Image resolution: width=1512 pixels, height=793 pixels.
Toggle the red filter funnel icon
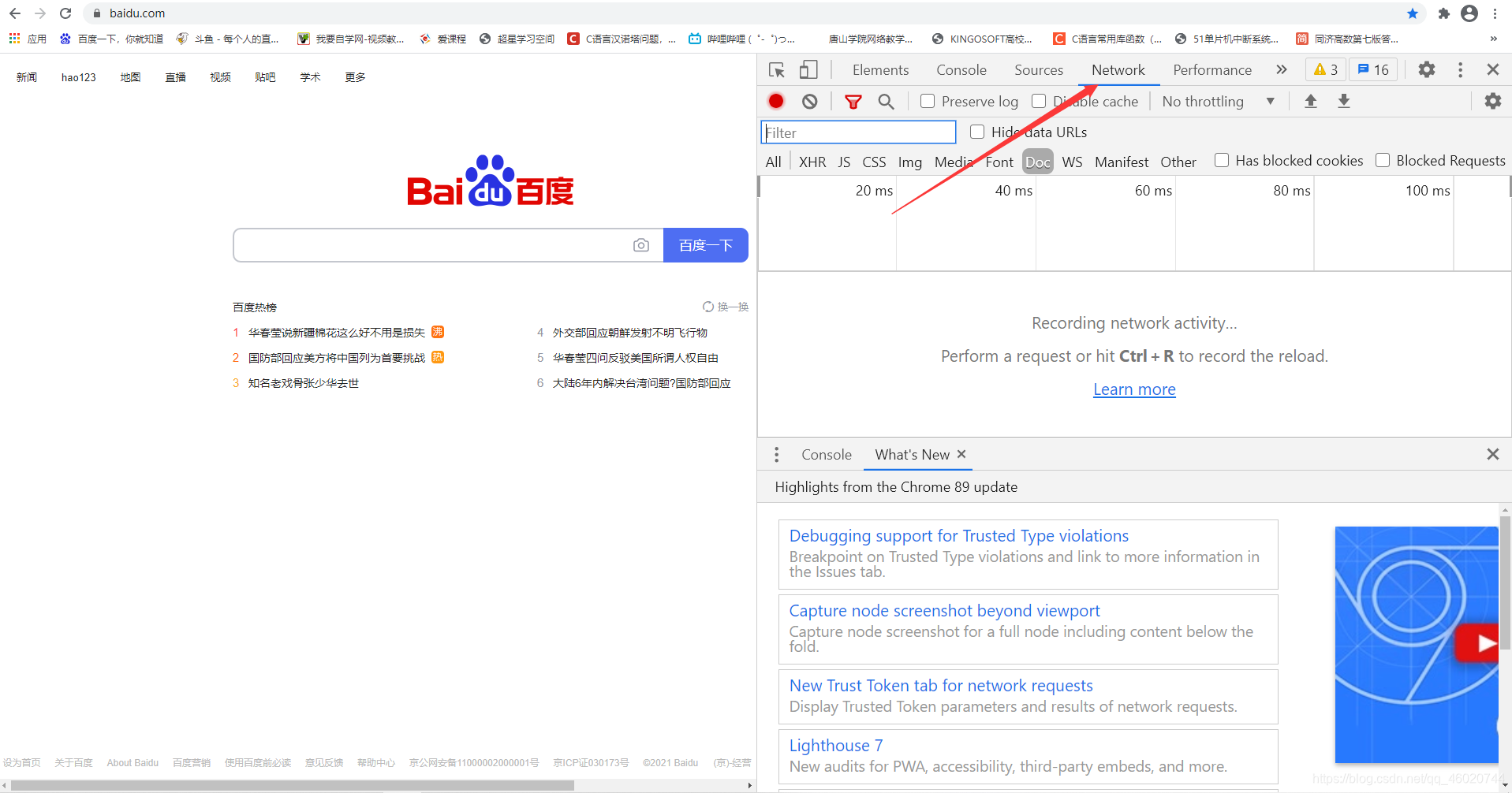click(x=853, y=102)
